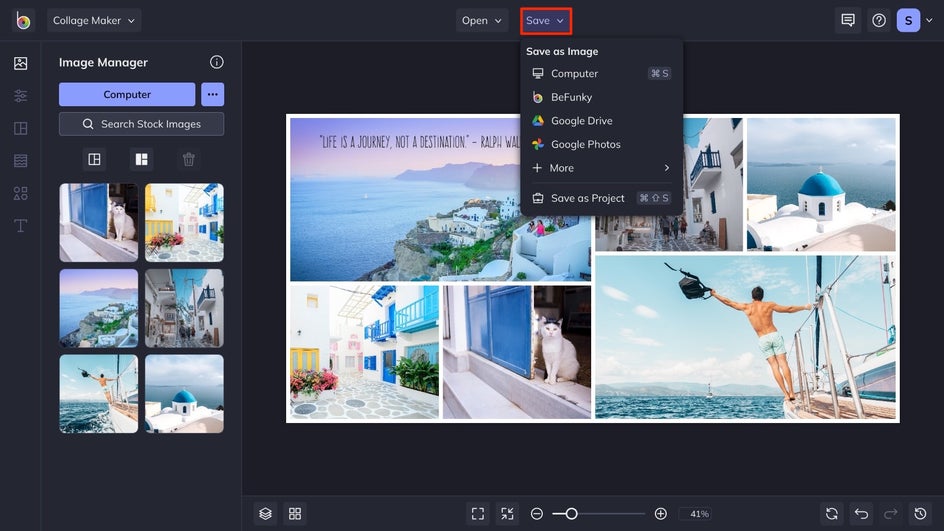Expand the More submenu arrow
944x531 pixels.
tap(666, 168)
